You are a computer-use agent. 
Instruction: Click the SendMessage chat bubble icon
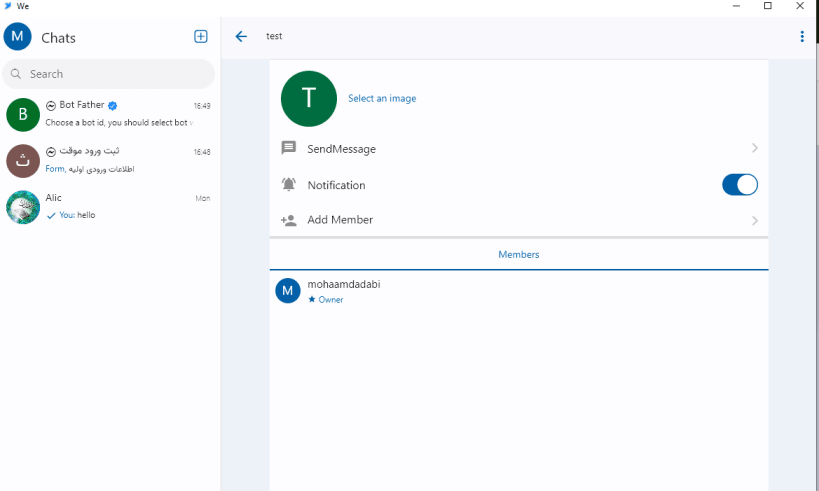tap(288, 148)
